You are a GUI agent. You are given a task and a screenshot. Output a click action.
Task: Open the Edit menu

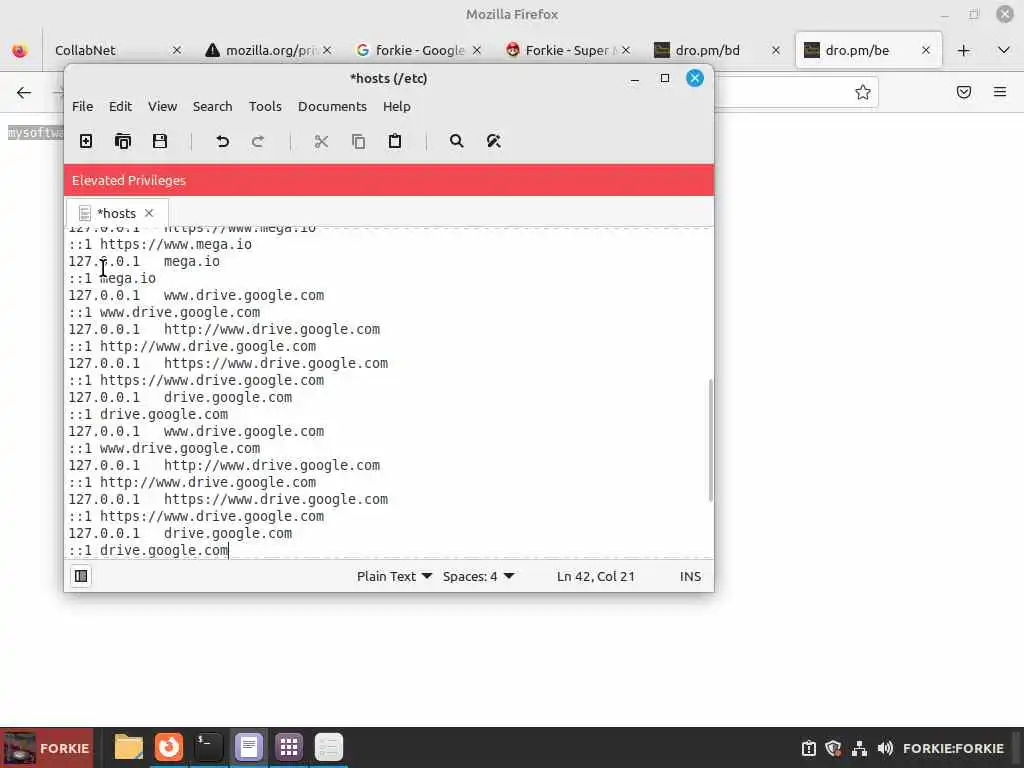coord(120,106)
